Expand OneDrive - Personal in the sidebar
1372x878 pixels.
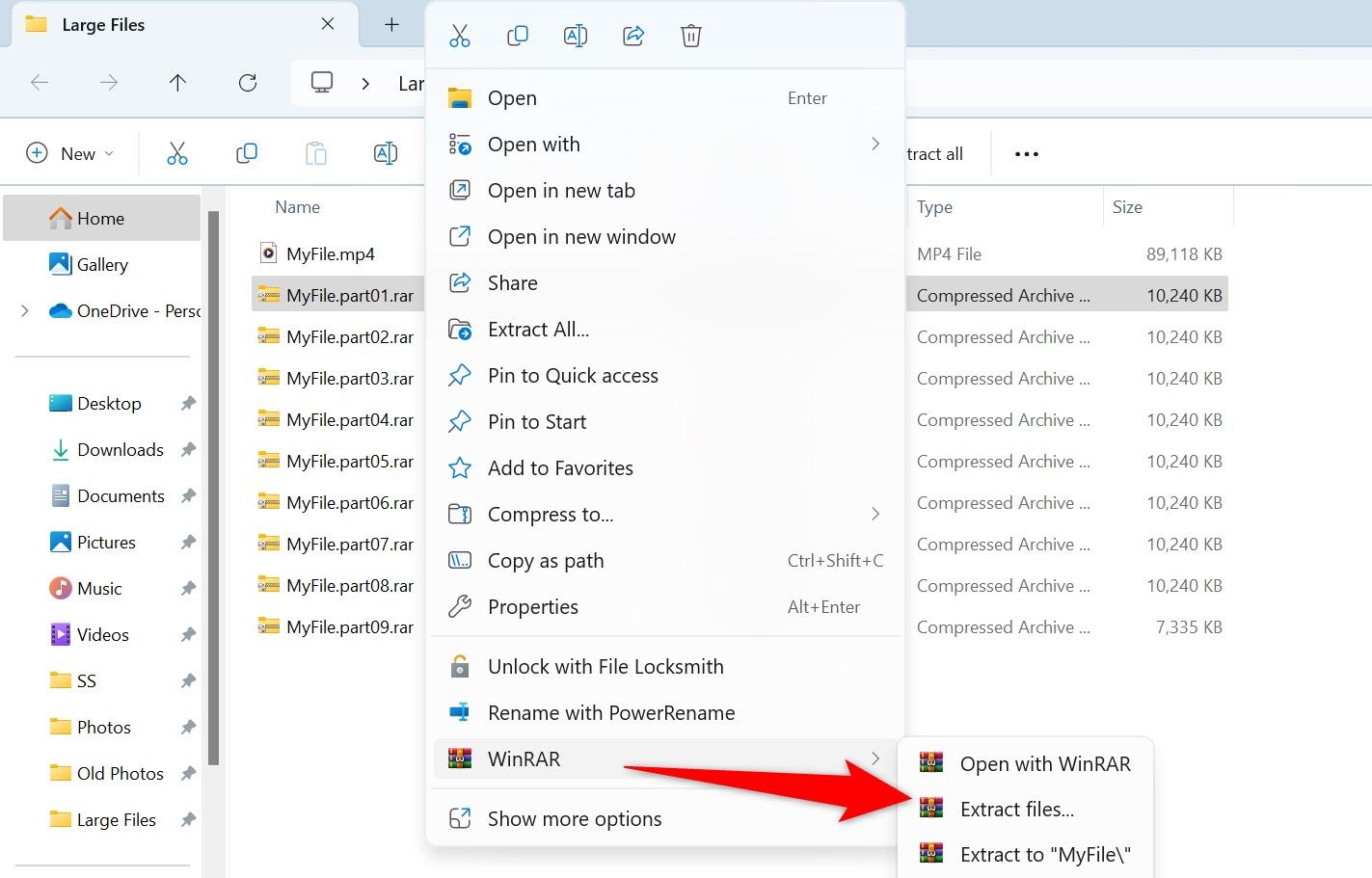click(24, 310)
